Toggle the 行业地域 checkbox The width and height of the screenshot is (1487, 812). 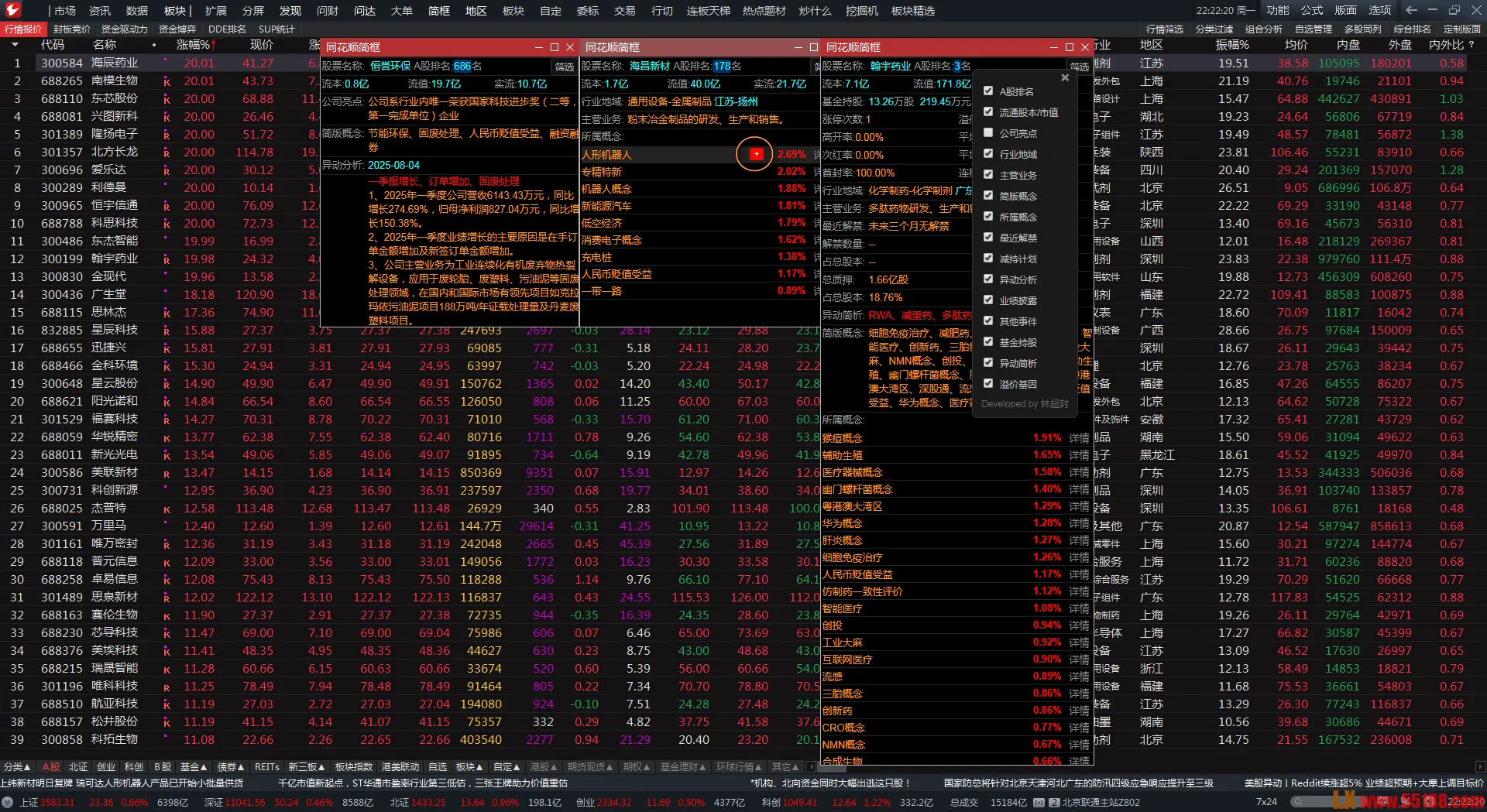[988, 154]
